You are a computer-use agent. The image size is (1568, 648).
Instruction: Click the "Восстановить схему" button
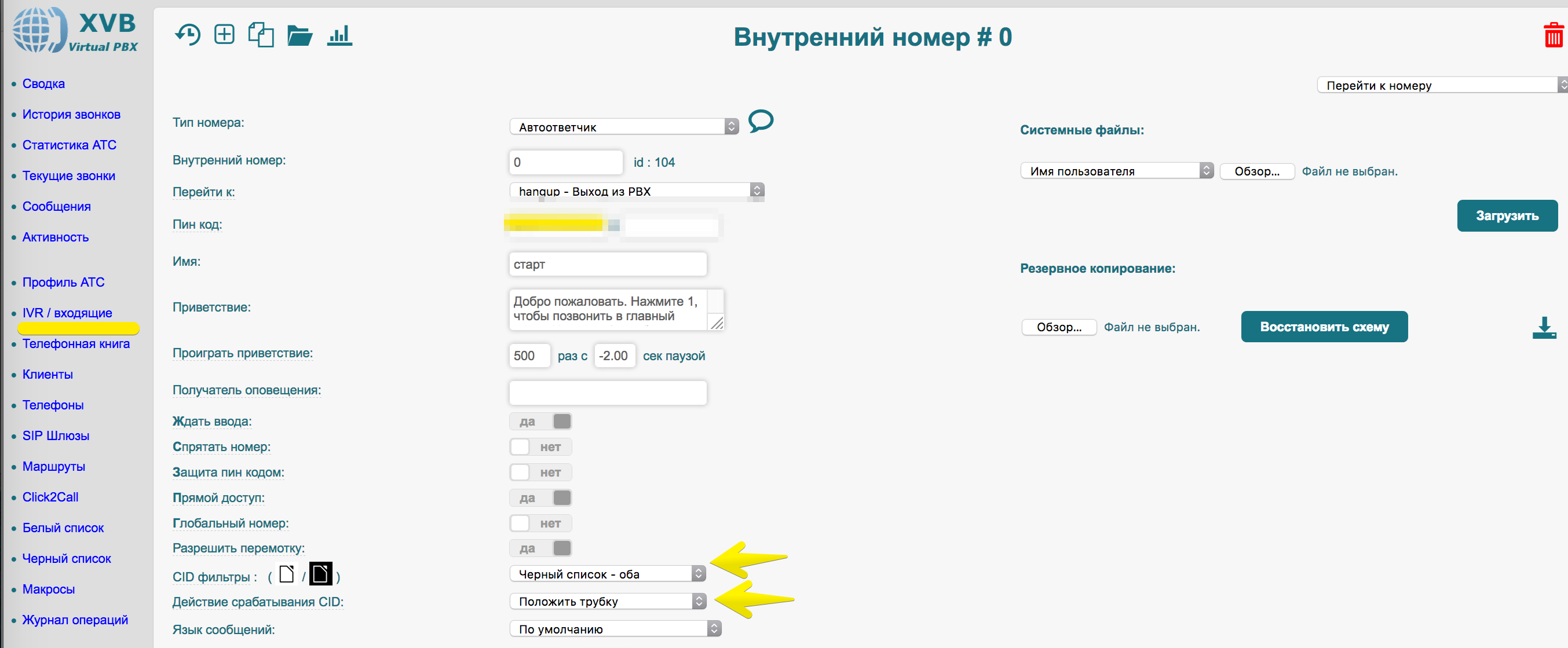pyautogui.click(x=1324, y=327)
